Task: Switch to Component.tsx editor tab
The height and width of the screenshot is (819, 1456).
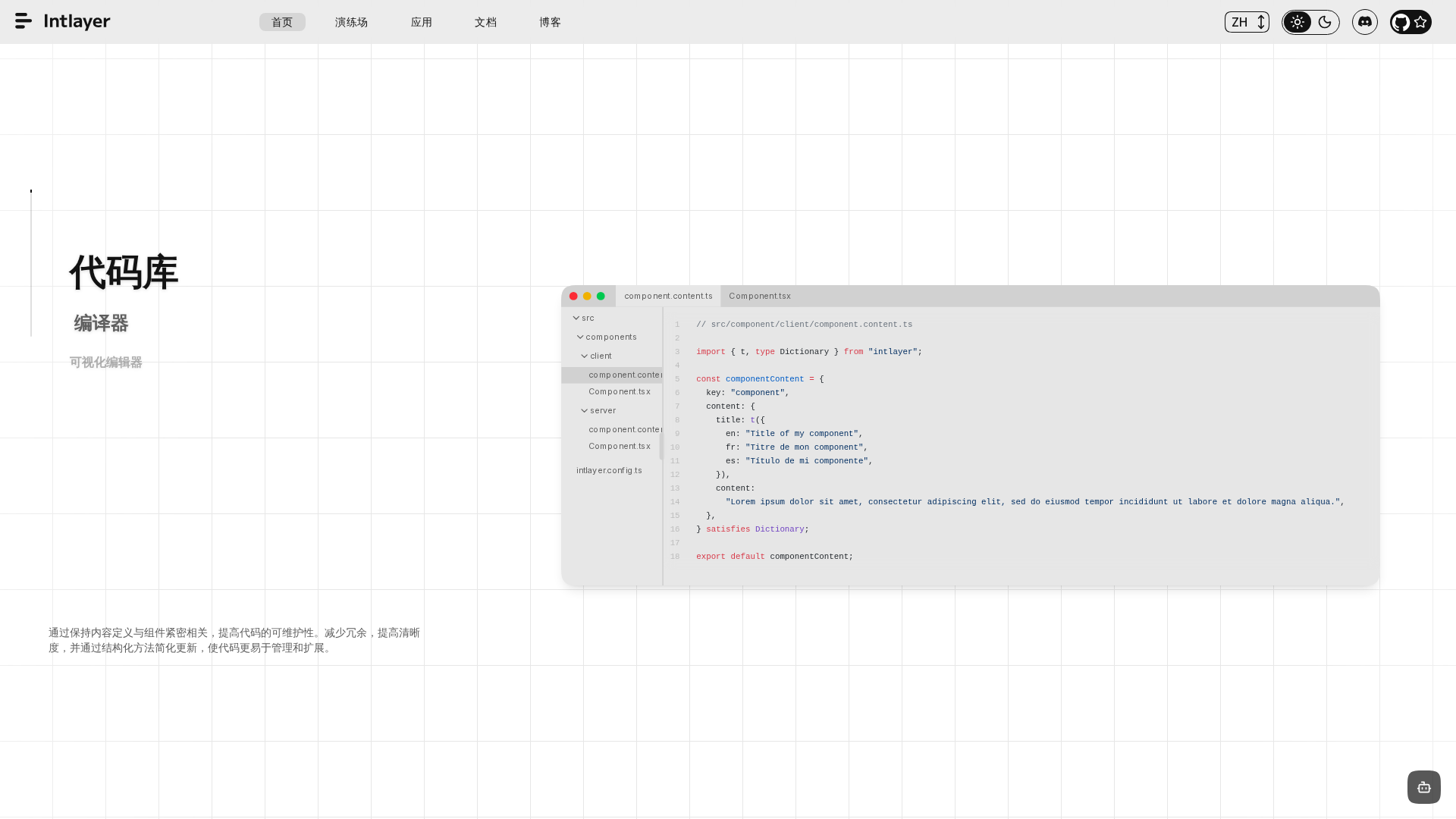Action: coord(759,297)
